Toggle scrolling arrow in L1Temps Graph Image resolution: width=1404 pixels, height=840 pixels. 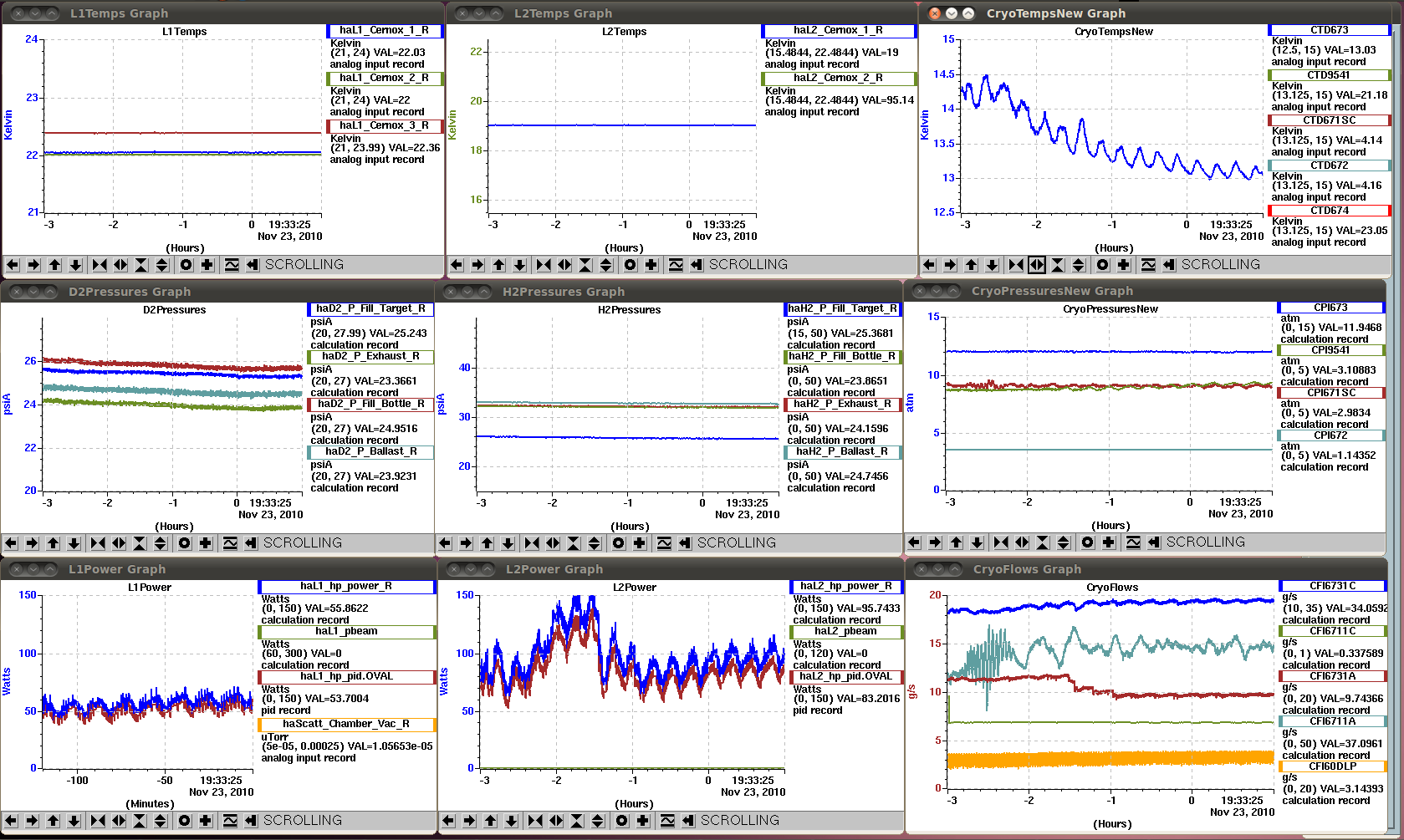pyautogui.click(x=253, y=265)
